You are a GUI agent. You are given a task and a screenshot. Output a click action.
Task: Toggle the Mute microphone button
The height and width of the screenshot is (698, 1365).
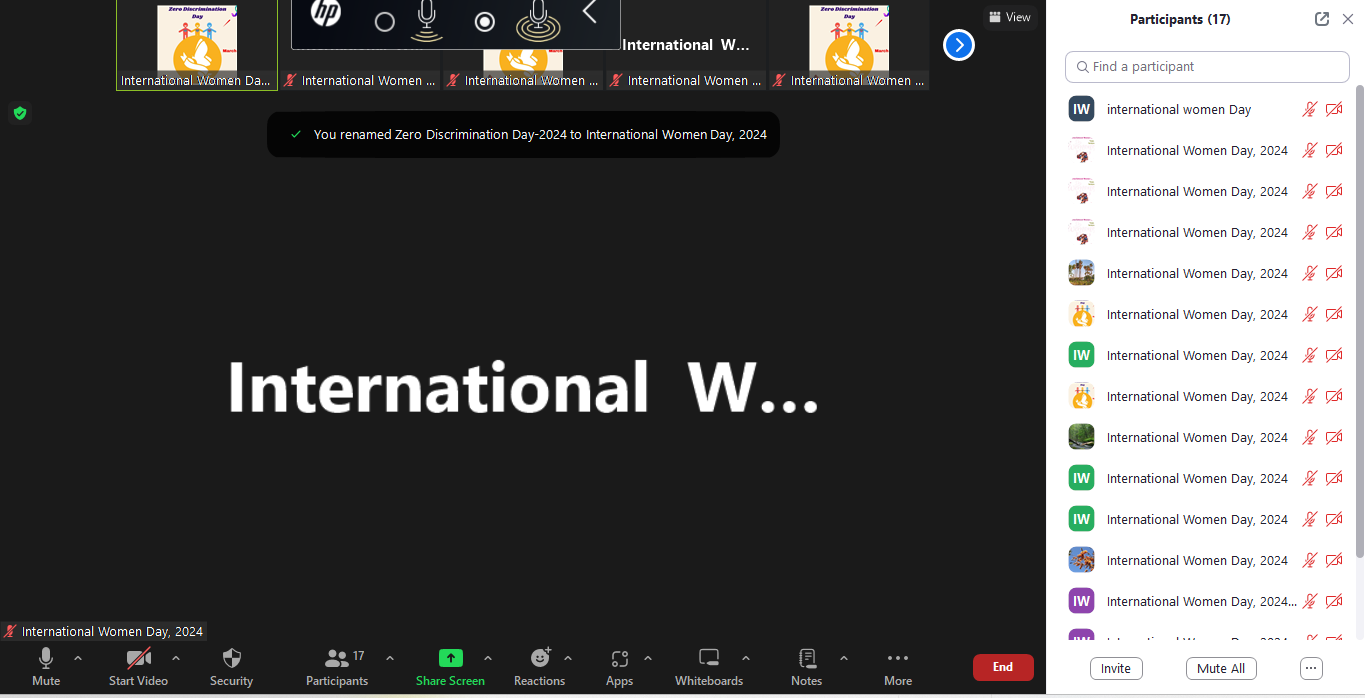pyautogui.click(x=46, y=666)
